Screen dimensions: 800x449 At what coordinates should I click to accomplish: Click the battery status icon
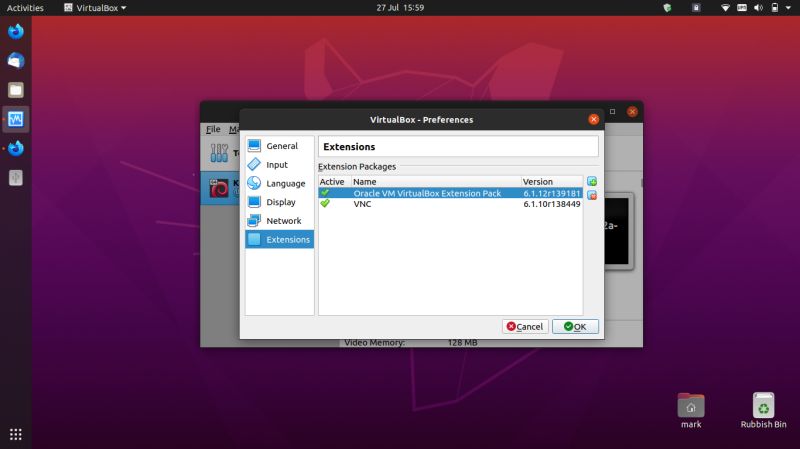pos(774,8)
